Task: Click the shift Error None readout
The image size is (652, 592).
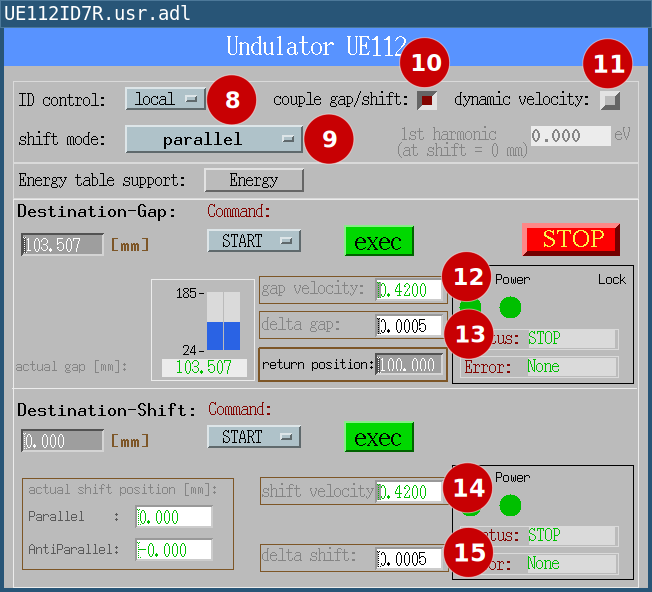Action: coord(572,564)
